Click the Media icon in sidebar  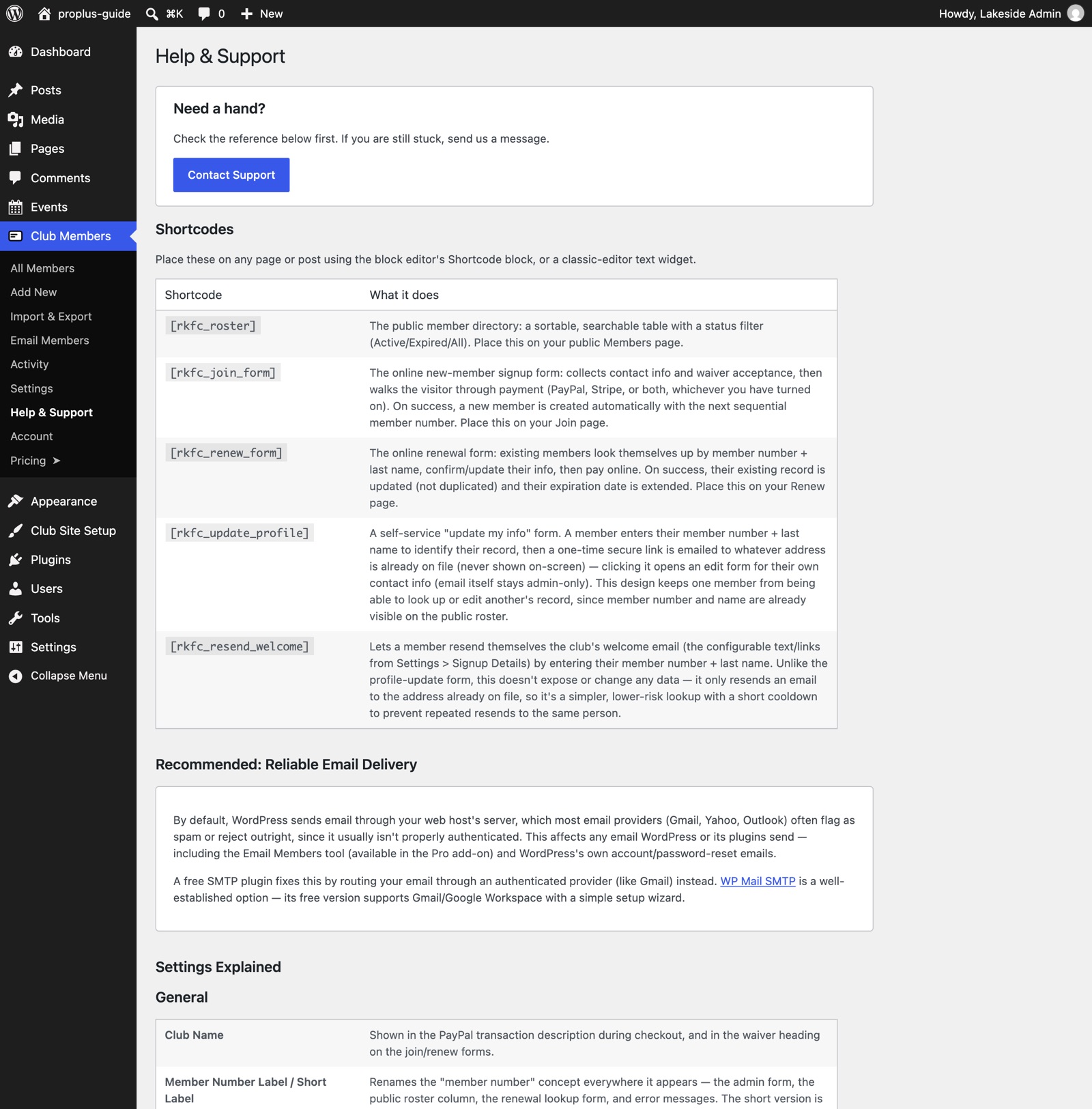[16, 119]
